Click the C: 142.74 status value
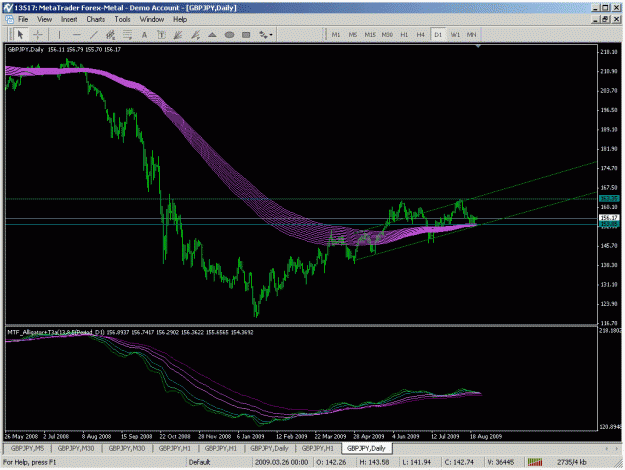 pos(459,462)
